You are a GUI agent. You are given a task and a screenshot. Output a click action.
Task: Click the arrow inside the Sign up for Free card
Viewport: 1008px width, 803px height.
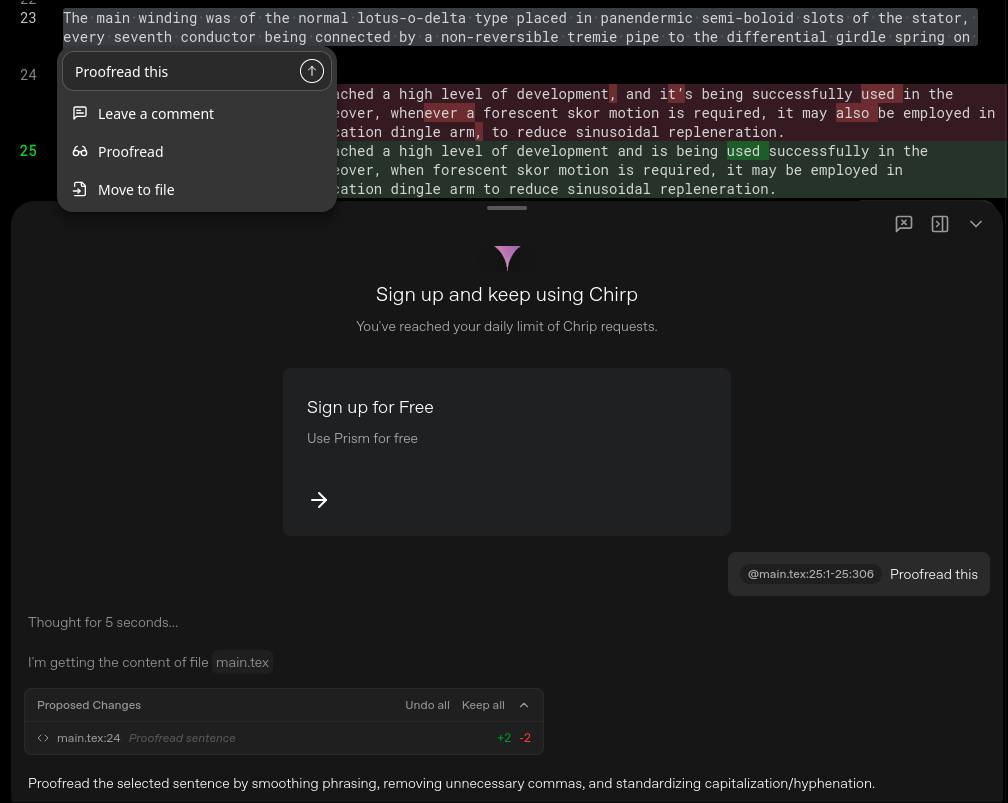(319, 499)
